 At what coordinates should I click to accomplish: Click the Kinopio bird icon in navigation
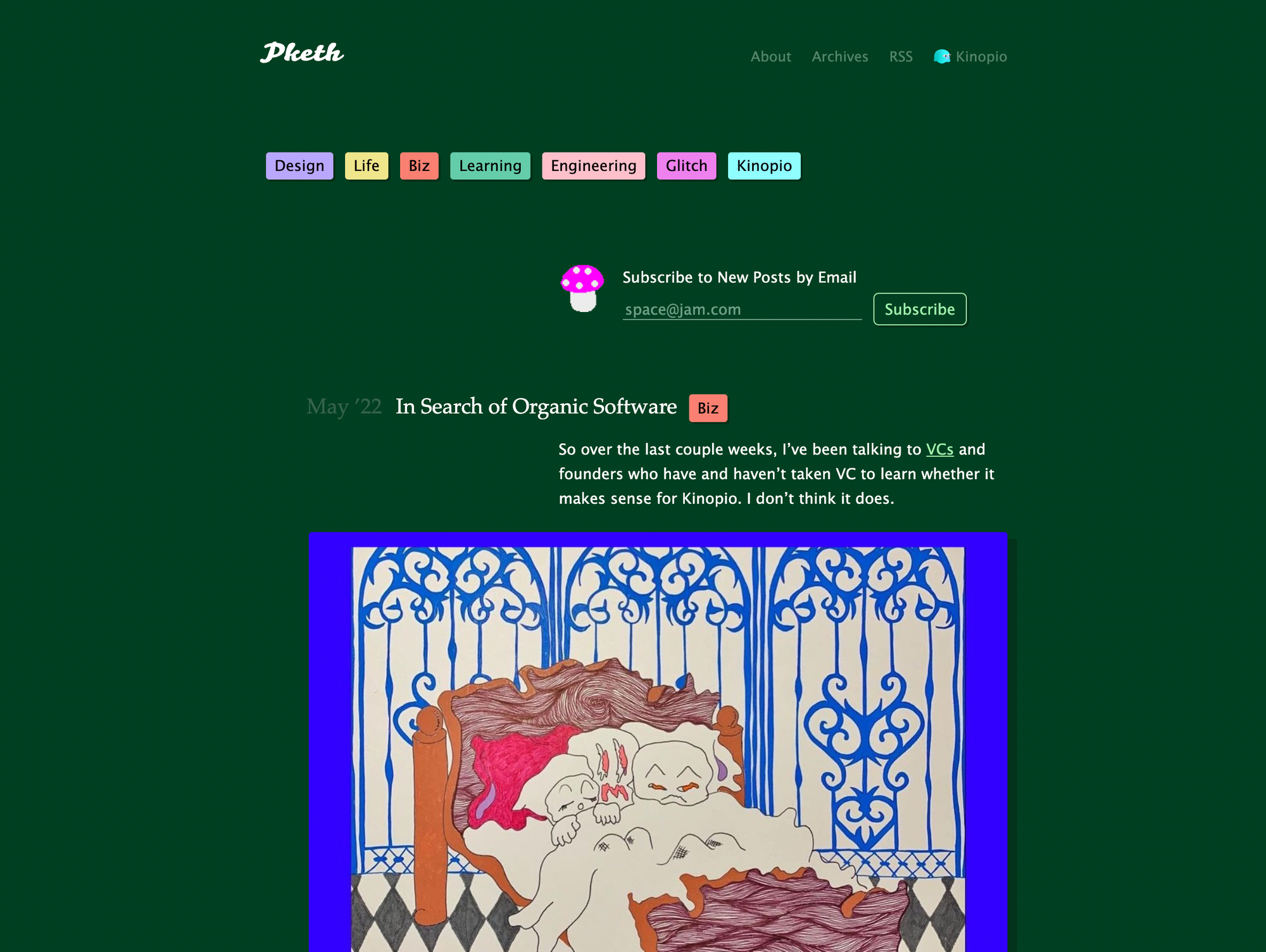click(x=942, y=56)
